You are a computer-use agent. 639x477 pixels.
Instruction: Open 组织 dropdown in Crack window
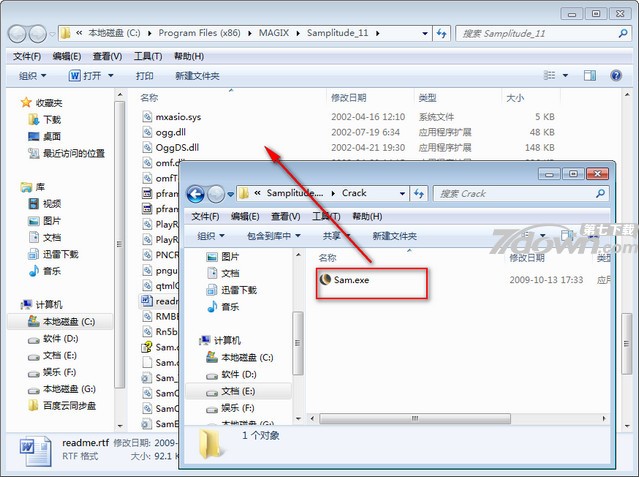[211, 236]
